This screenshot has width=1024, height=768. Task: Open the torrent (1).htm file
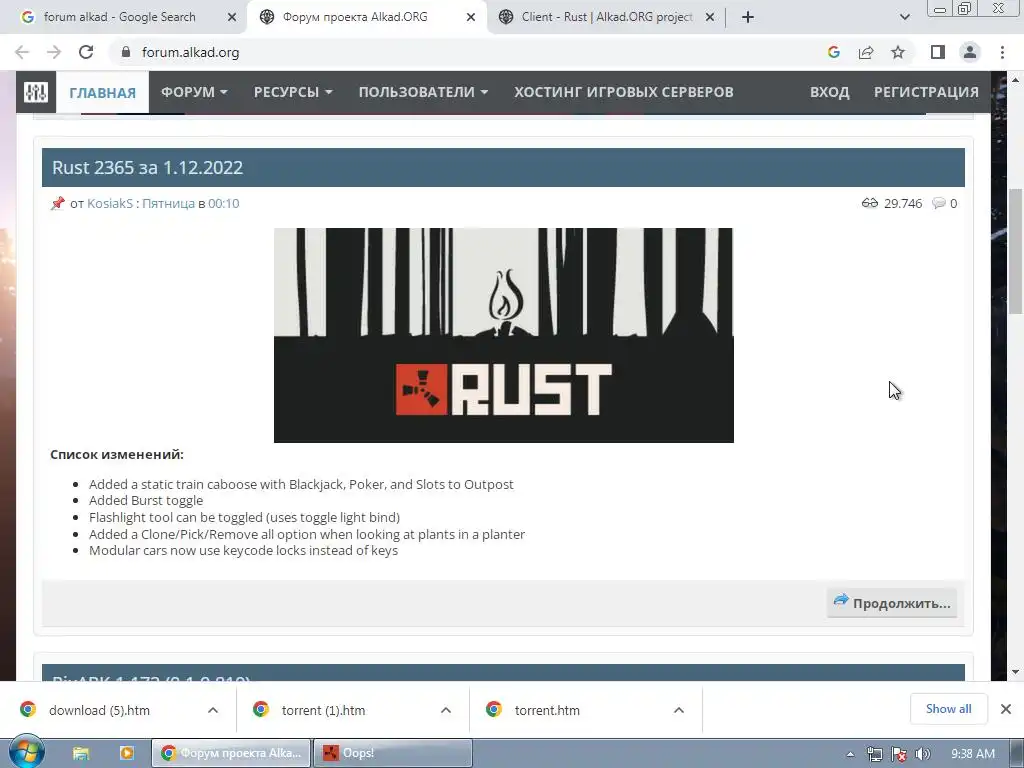click(323, 710)
